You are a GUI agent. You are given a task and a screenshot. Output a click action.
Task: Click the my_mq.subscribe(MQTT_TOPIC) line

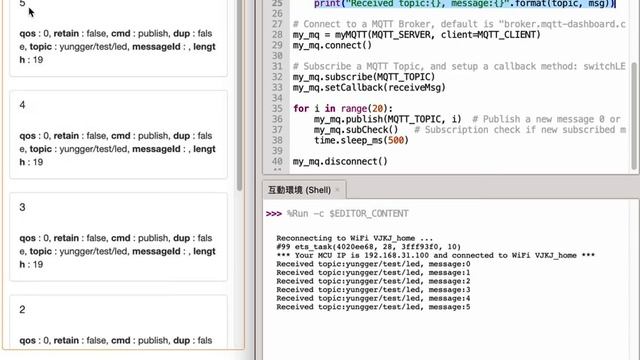pos(364,77)
